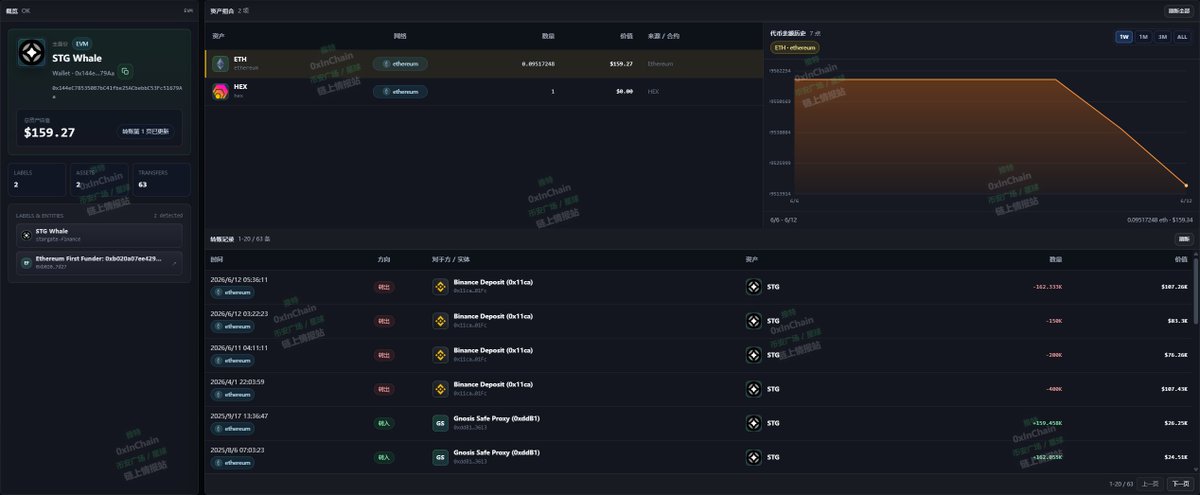
Task: Go to the previous page of transfers
Action: [x=1151, y=483]
